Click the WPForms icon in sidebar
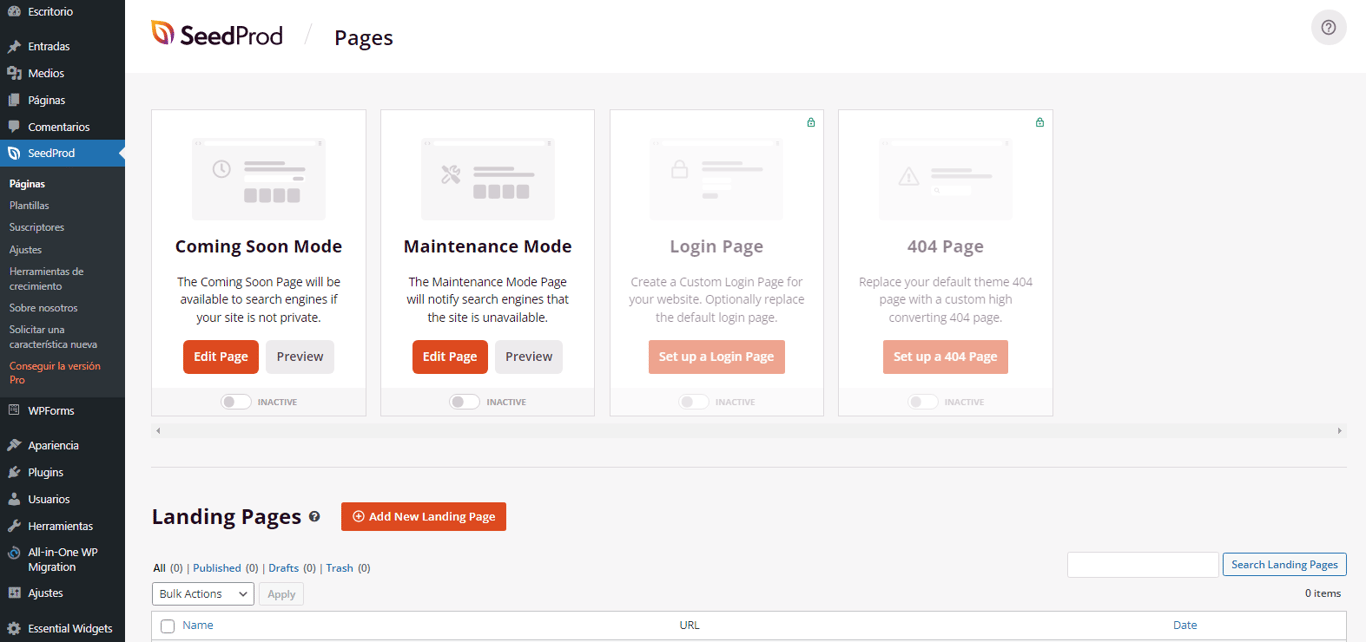This screenshot has height=642, width=1366. (14, 411)
